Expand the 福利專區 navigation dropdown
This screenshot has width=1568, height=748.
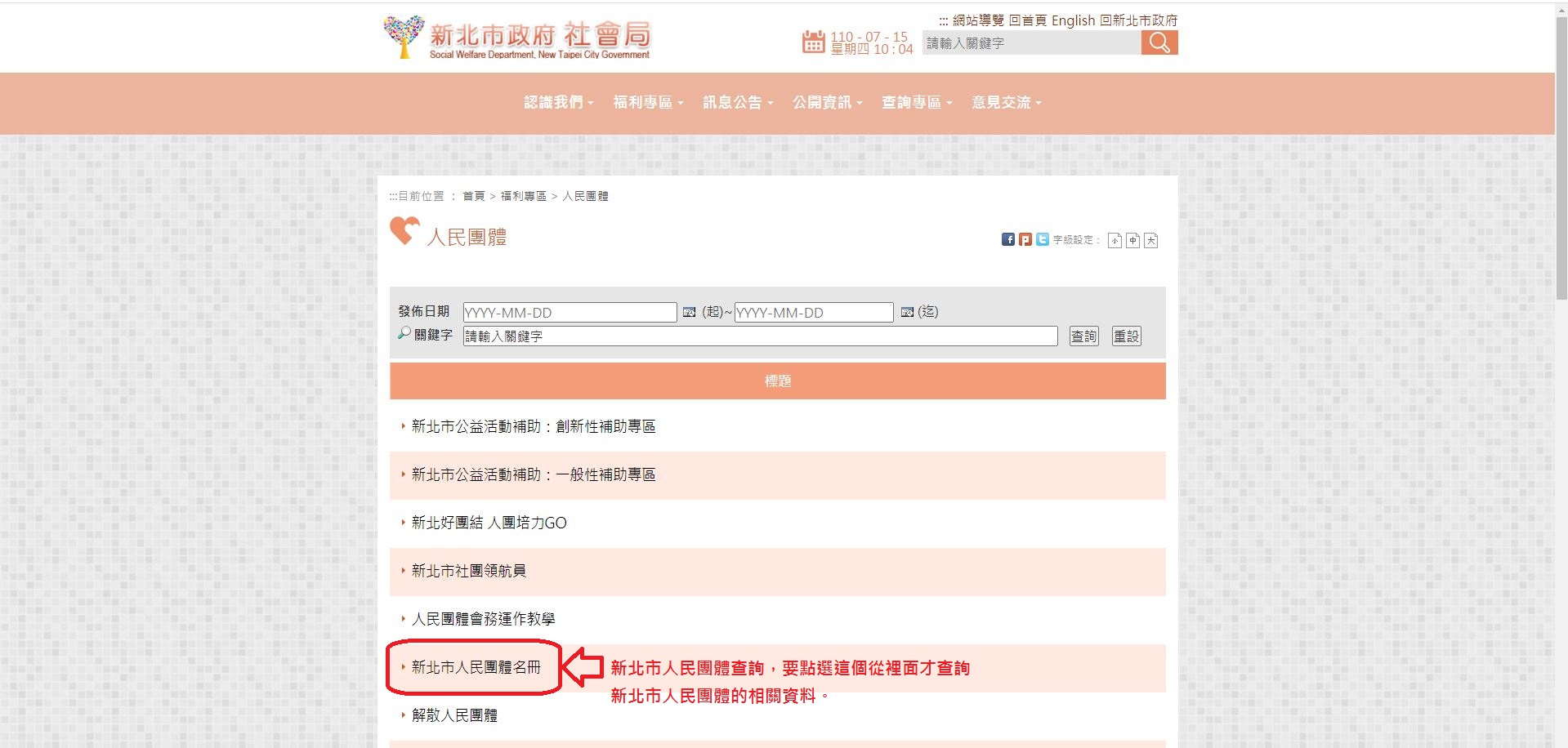[x=647, y=103]
